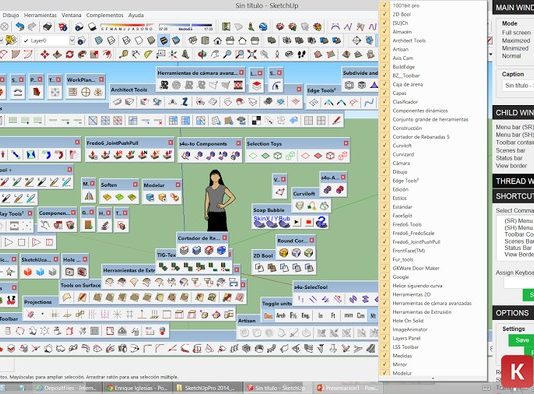Click the first Soften toolbar yellow block icon
Screen dimensions: 534x394
[x=107, y=197]
